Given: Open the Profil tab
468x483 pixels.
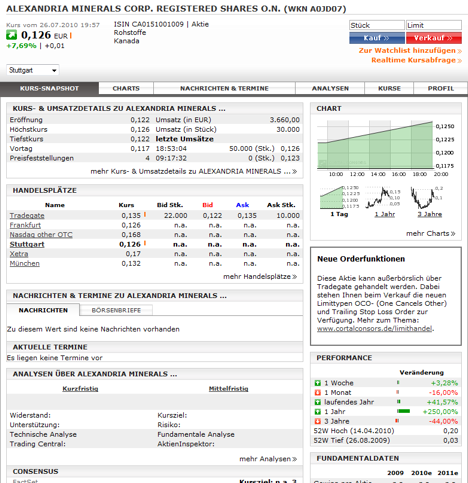Looking at the screenshot, I should tap(441, 88).
